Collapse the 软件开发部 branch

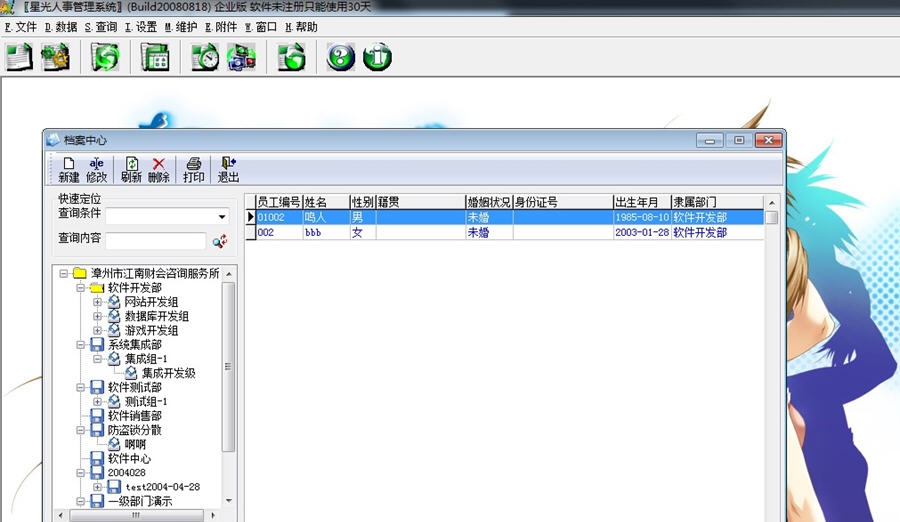click(80, 288)
